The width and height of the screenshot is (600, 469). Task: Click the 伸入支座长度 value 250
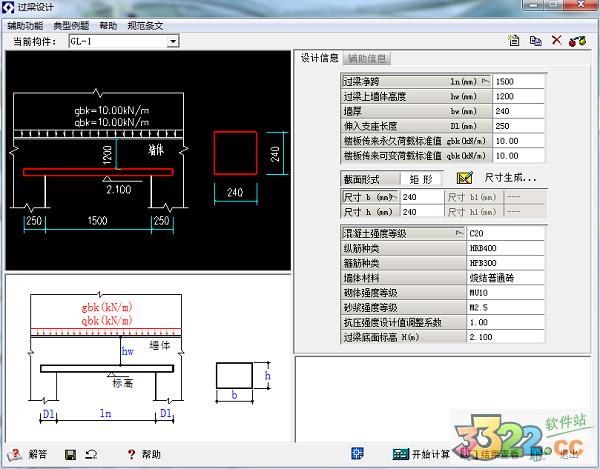coord(518,126)
